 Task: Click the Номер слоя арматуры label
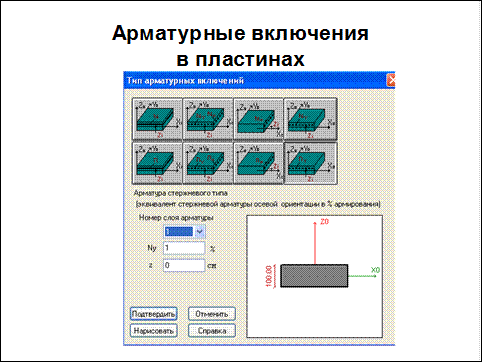176,218
